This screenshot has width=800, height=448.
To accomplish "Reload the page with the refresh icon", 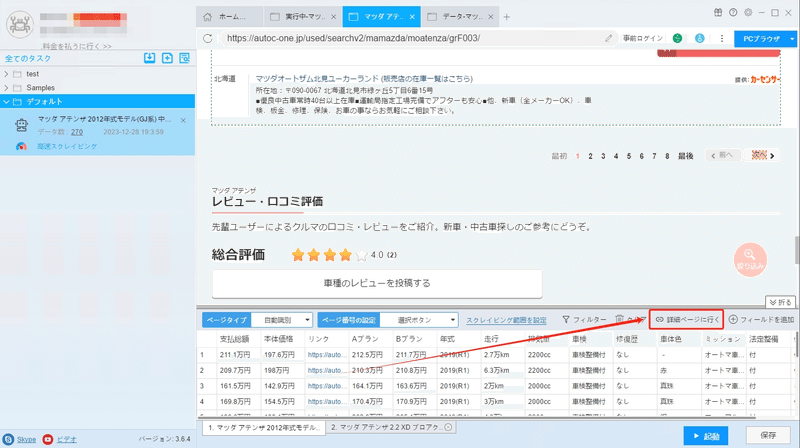I will [x=208, y=38].
